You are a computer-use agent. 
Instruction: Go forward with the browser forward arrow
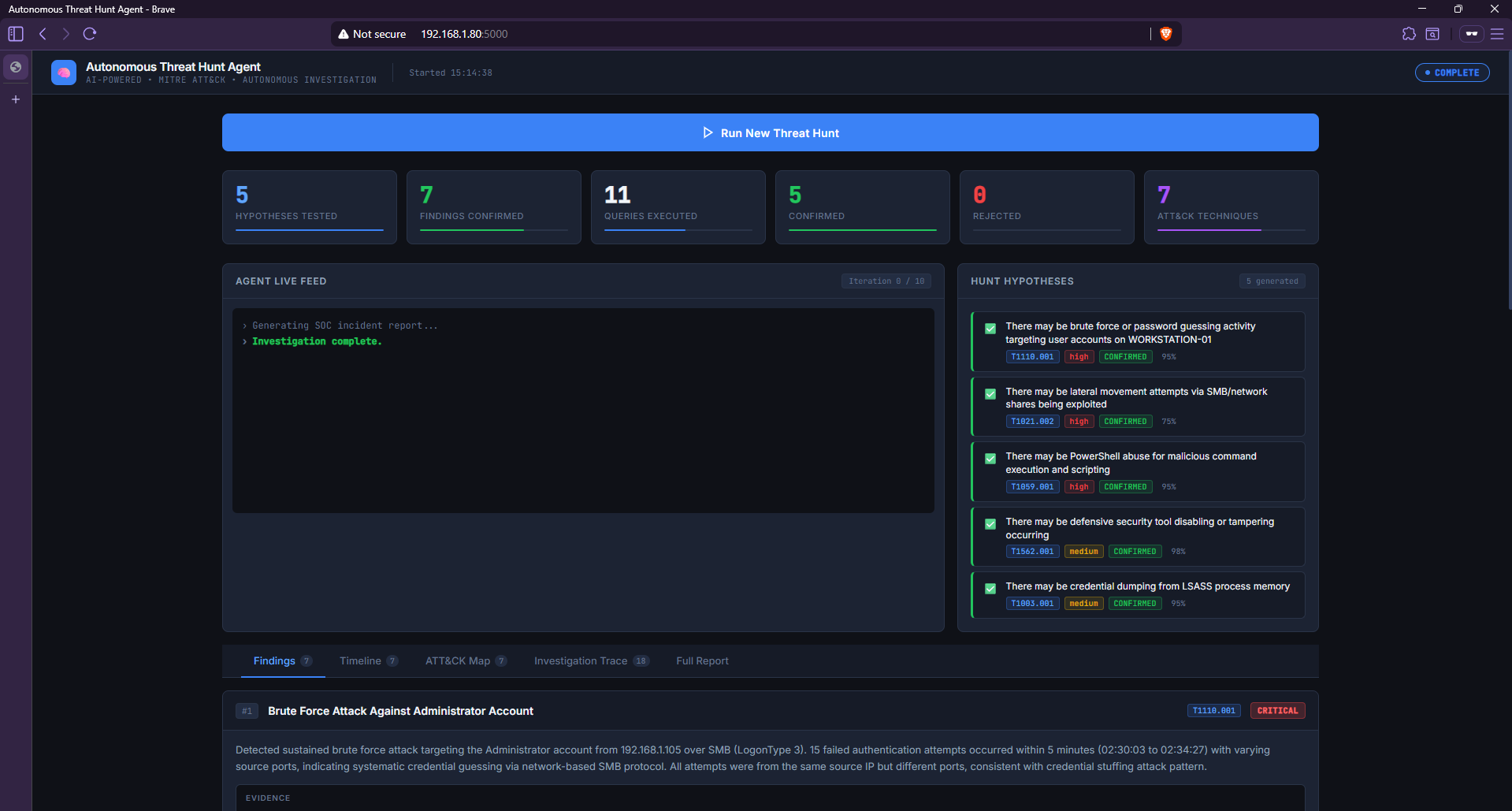tap(66, 34)
